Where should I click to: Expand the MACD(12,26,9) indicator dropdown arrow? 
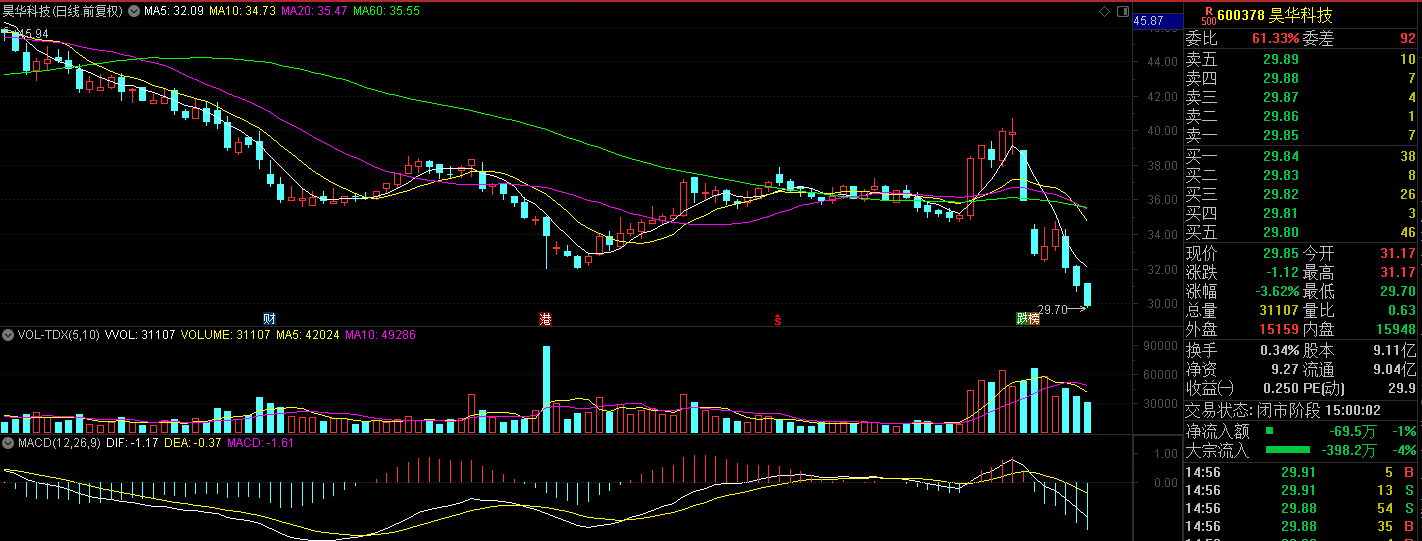[10, 442]
